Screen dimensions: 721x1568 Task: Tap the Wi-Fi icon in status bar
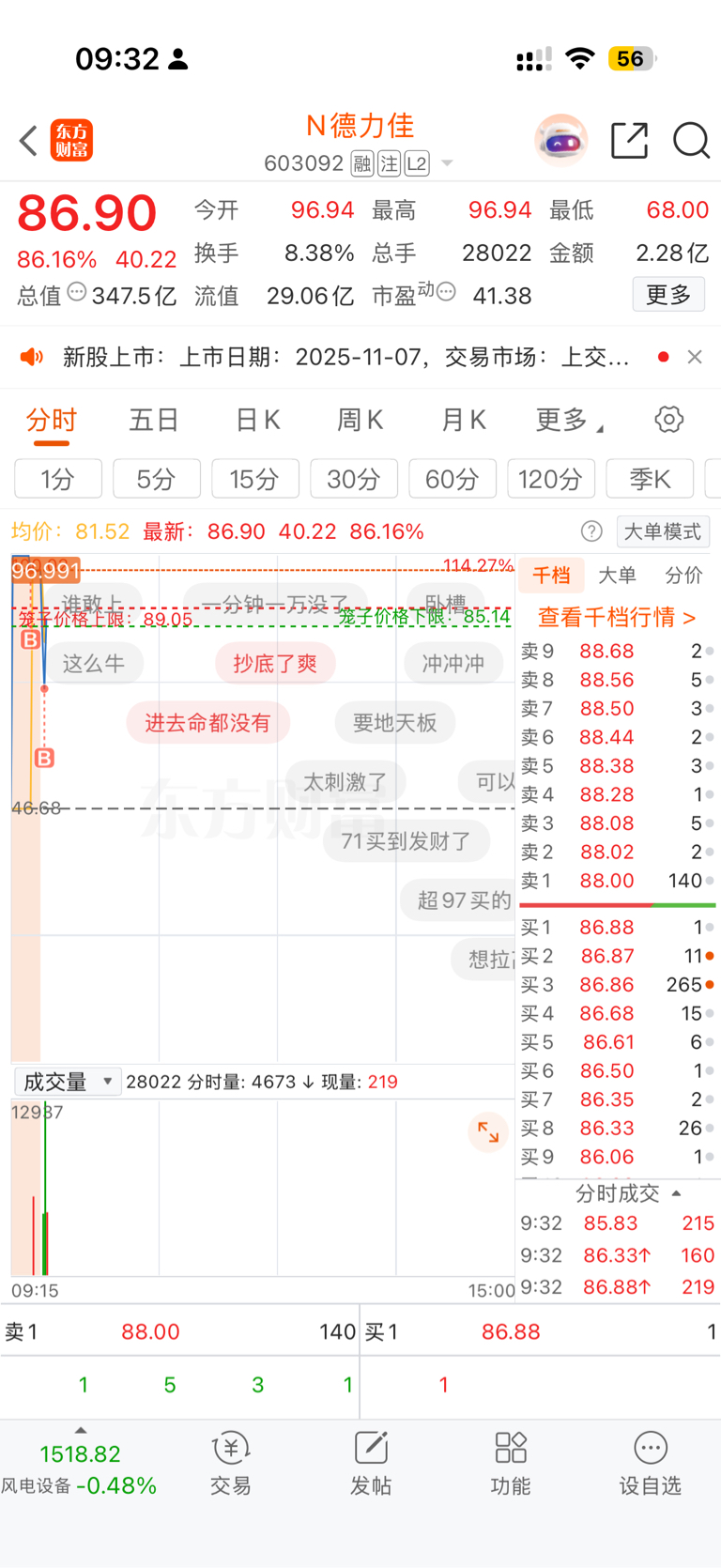[580, 59]
